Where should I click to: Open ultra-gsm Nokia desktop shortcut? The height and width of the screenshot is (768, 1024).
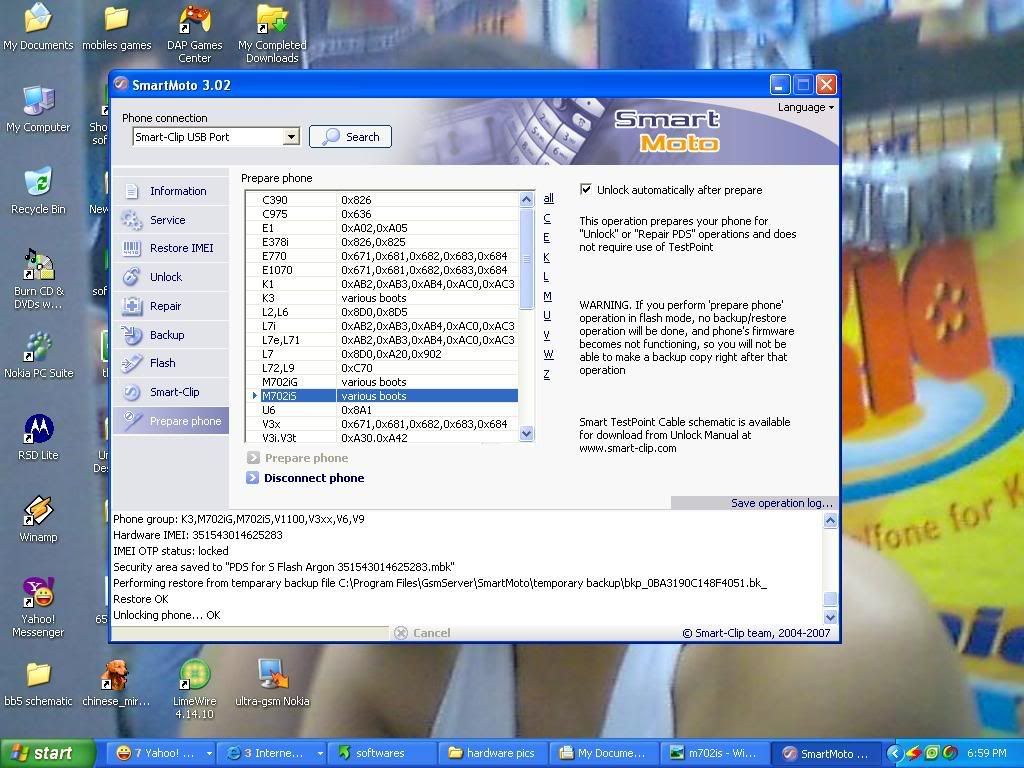tap(272, 675)
